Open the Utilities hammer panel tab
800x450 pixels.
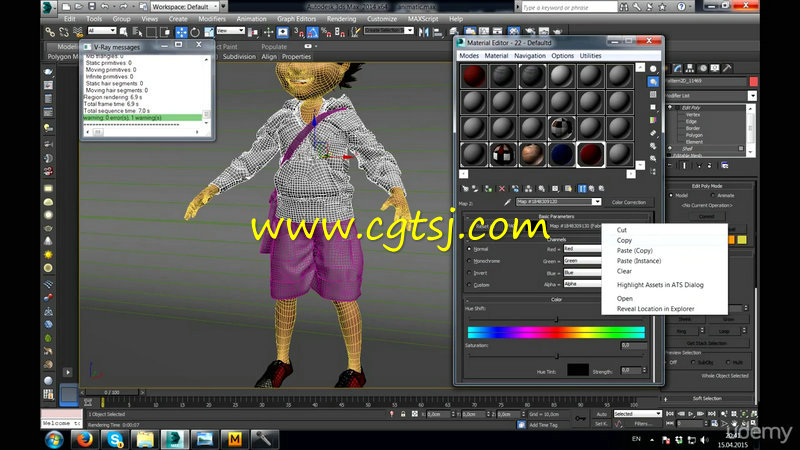pyautogui.click(x=727, y=68)
